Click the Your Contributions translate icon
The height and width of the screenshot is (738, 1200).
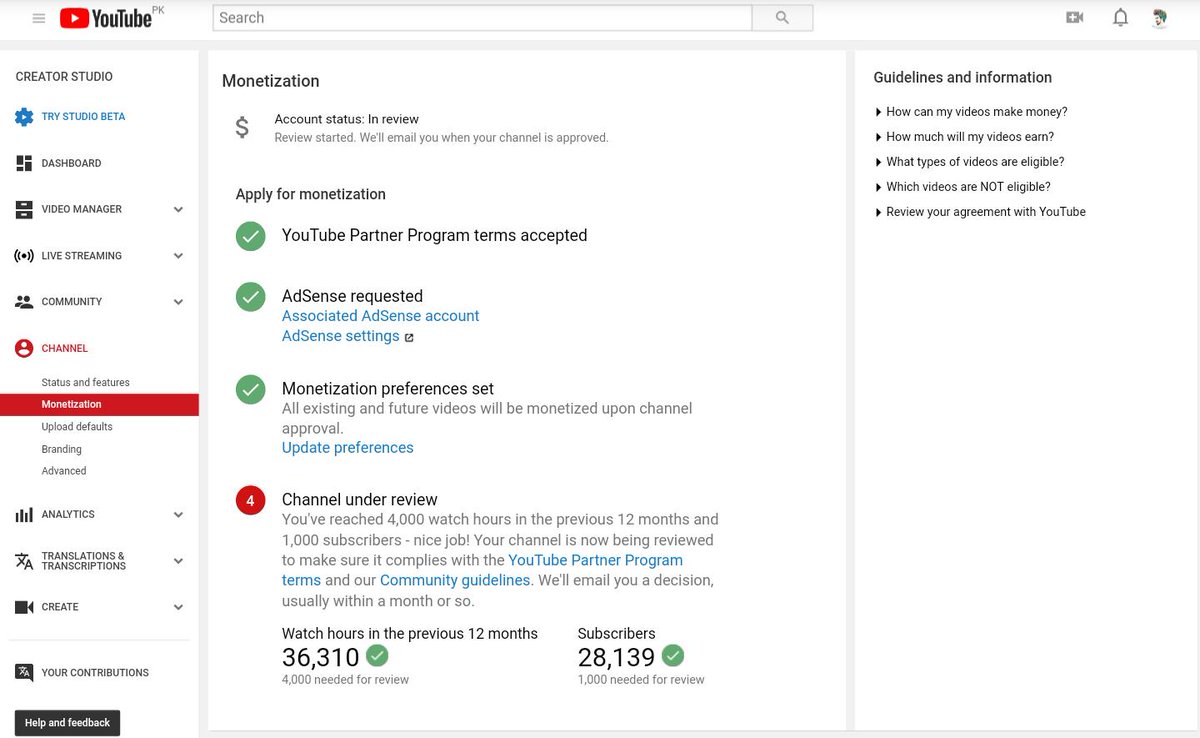point(24,673)
